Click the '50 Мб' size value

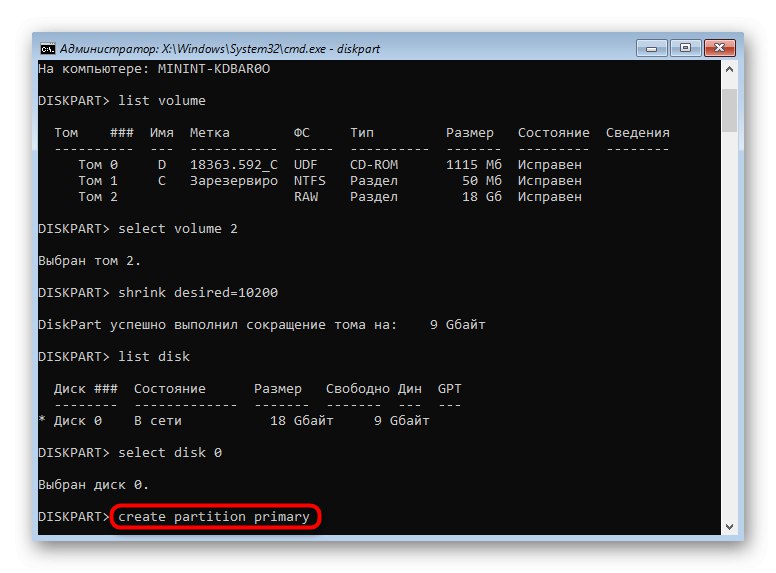(482, 181)
